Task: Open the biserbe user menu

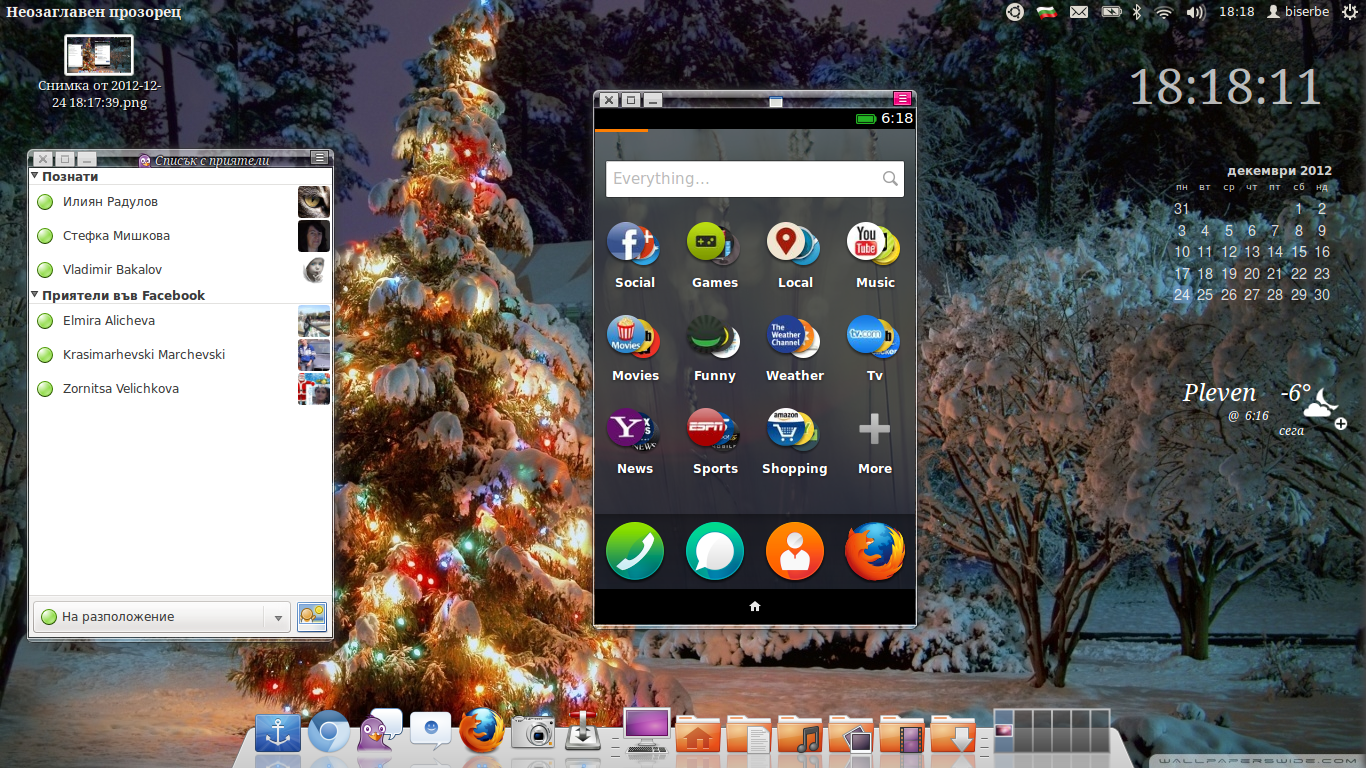Action: 1298,12
